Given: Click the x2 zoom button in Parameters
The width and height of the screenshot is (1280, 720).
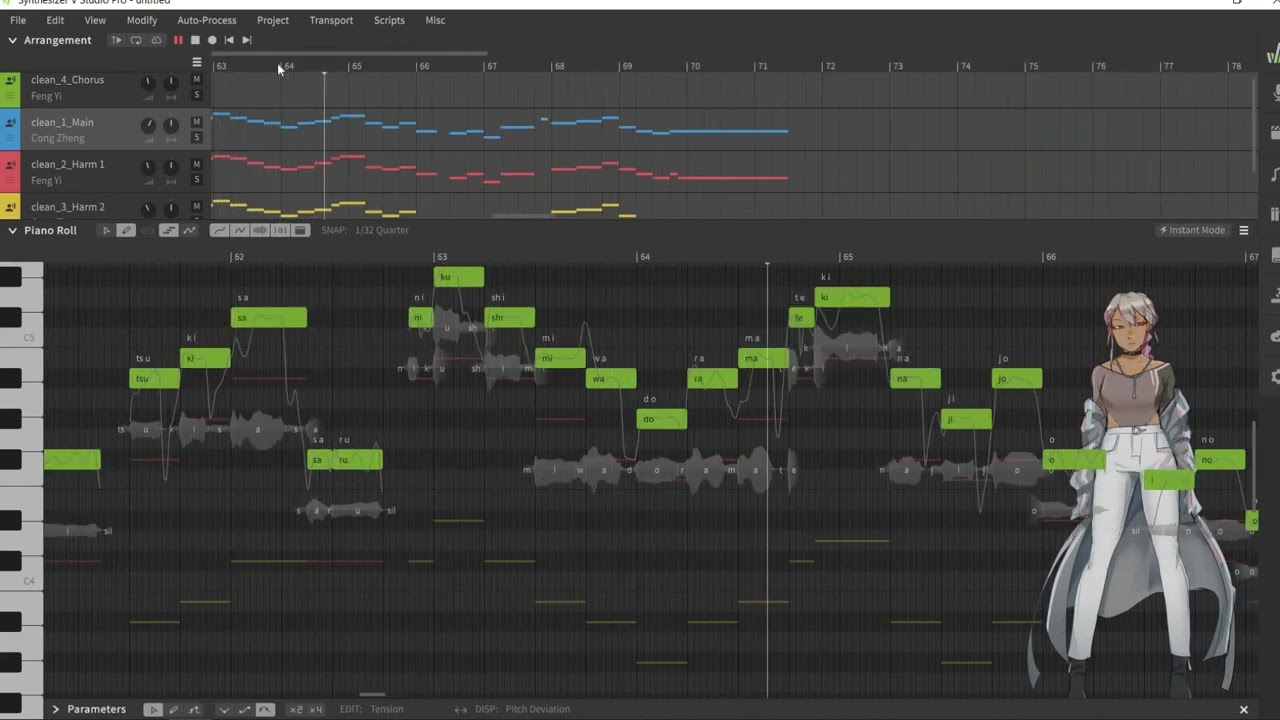Looking at the screenshot, I should pyautogui.click(x=296, y=710).
